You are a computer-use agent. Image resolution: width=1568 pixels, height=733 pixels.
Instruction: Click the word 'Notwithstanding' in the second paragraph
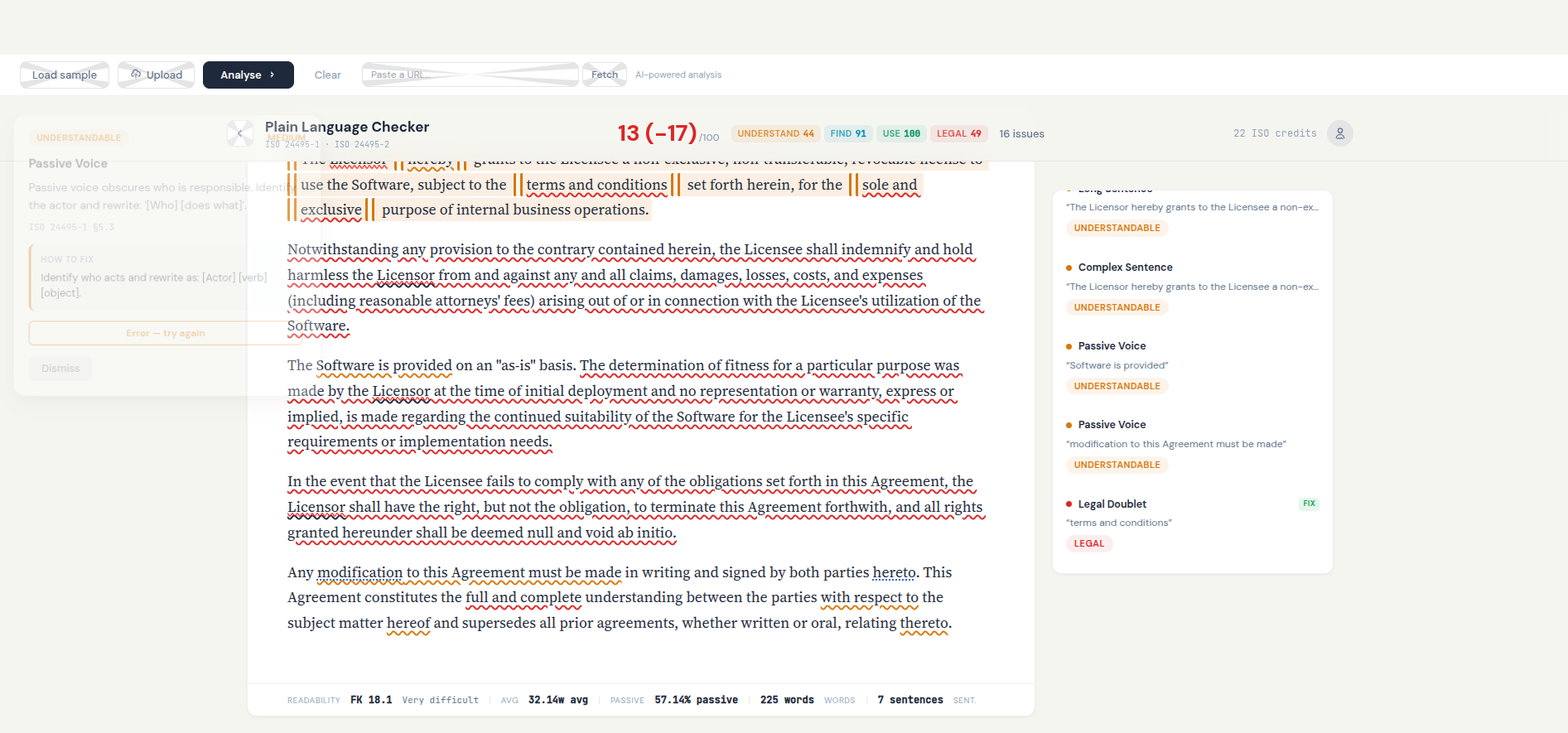(x=343, y=249)
